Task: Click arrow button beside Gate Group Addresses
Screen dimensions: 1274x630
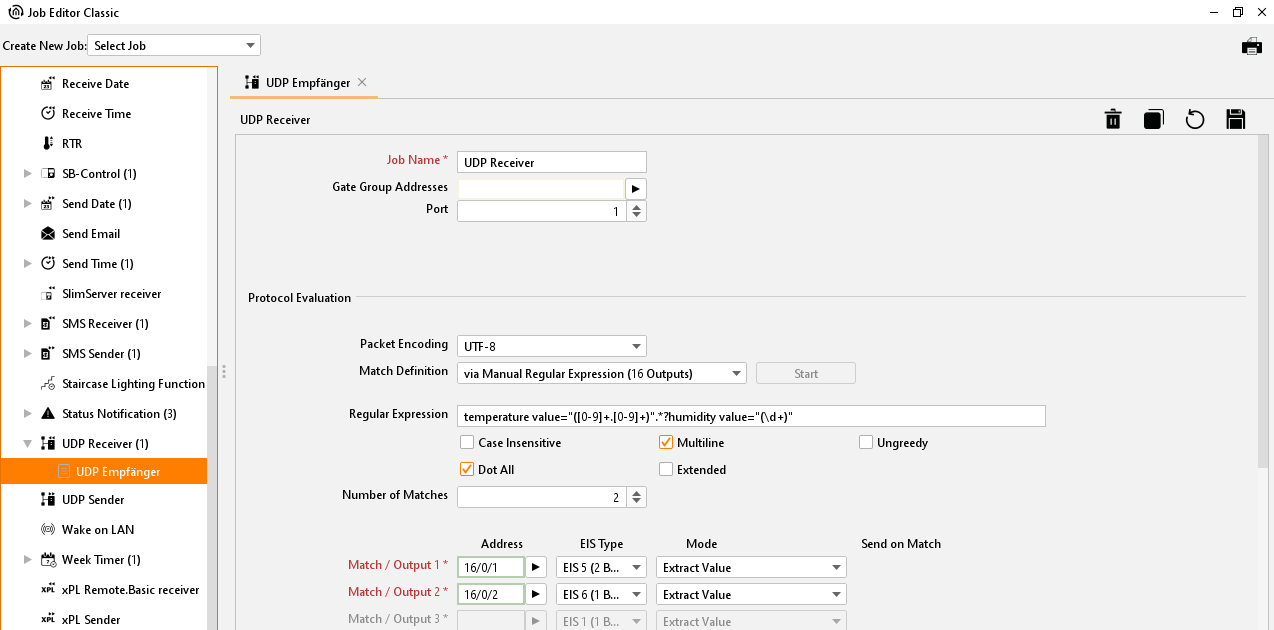Action: click(x=636, y=188)
